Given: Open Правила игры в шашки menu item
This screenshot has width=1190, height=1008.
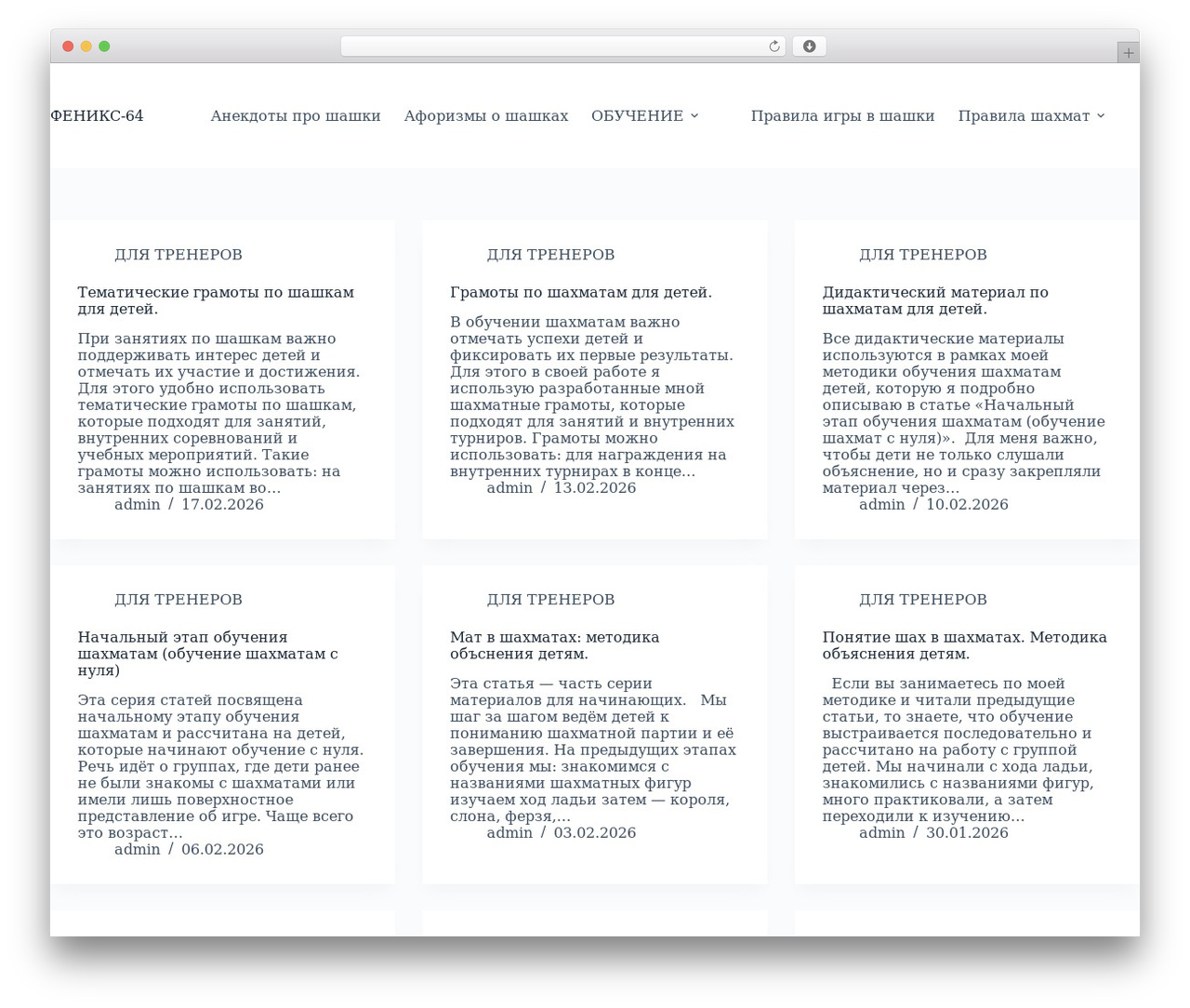Looking at the screenshot, I should (x=843, y=116).
